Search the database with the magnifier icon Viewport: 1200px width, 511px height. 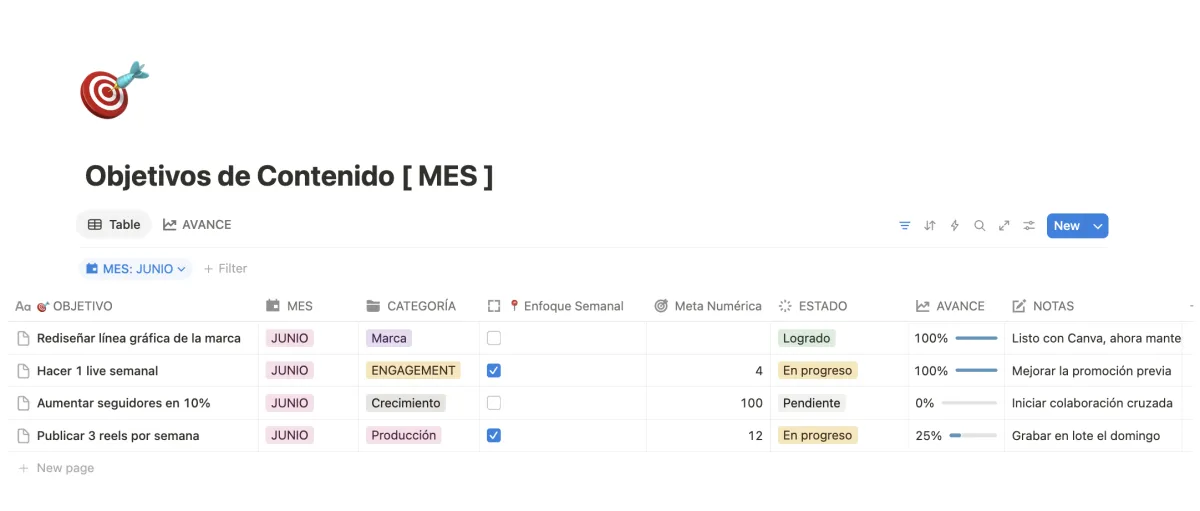click(979, 226)
